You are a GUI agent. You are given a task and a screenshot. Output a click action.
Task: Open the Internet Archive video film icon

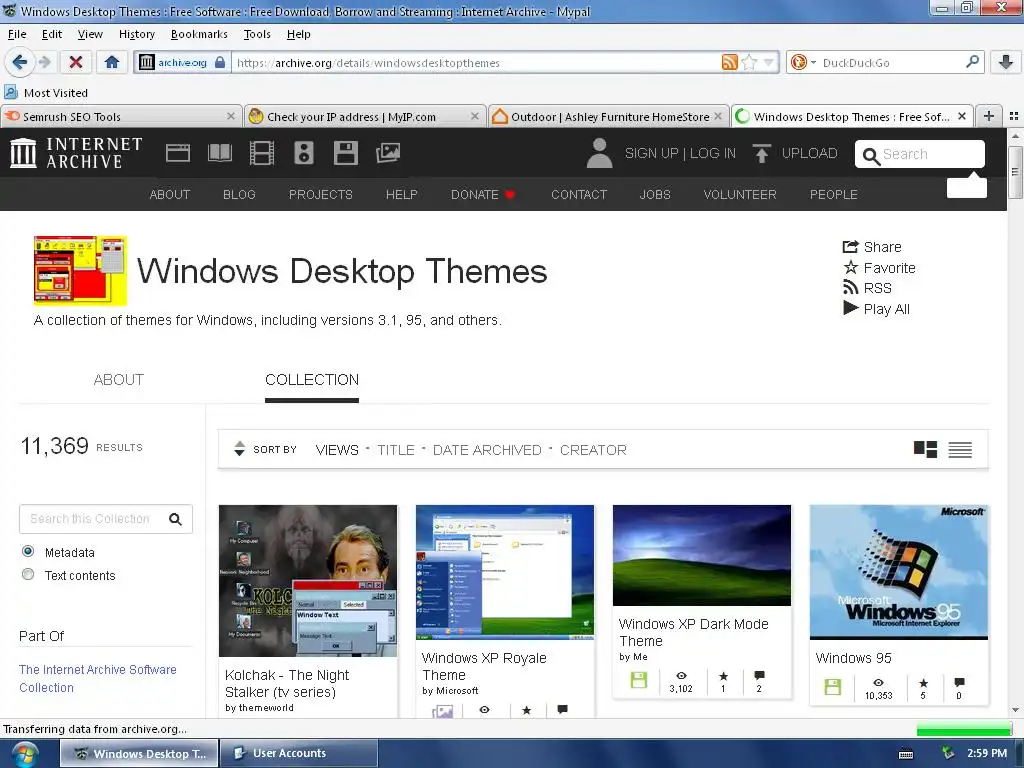[x=262, y=153]
